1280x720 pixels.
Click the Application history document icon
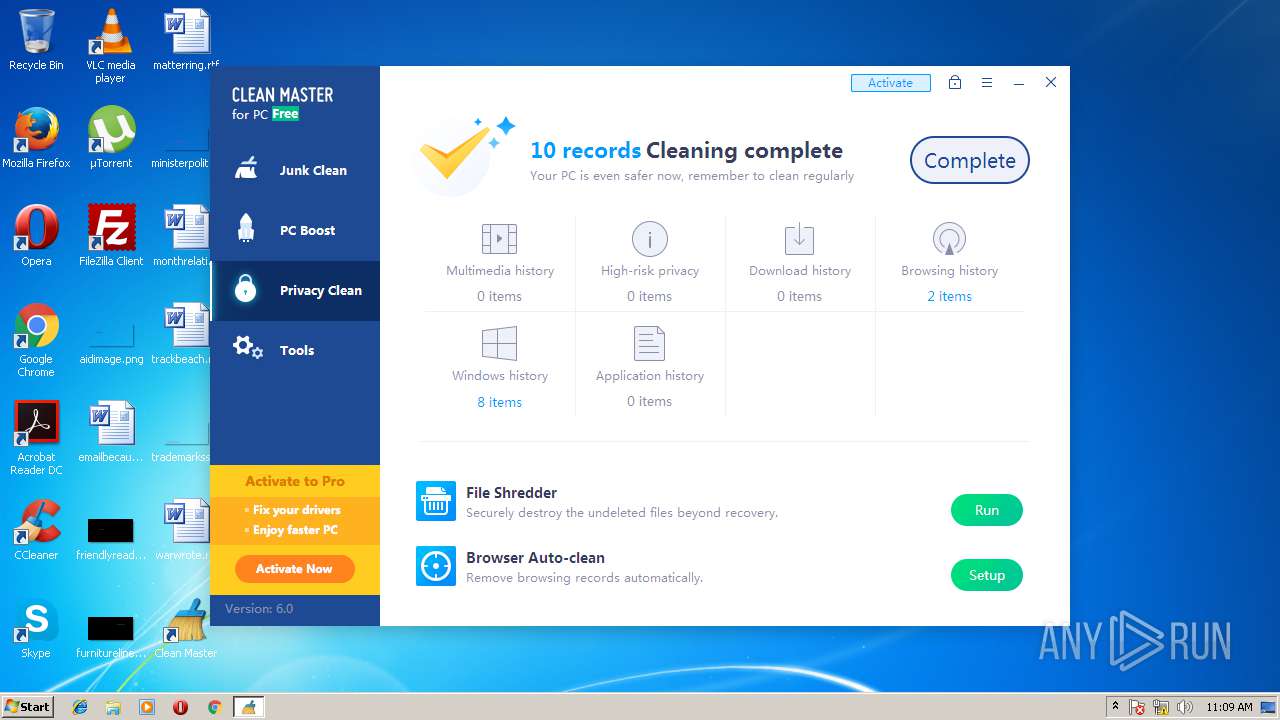point(650,344)
